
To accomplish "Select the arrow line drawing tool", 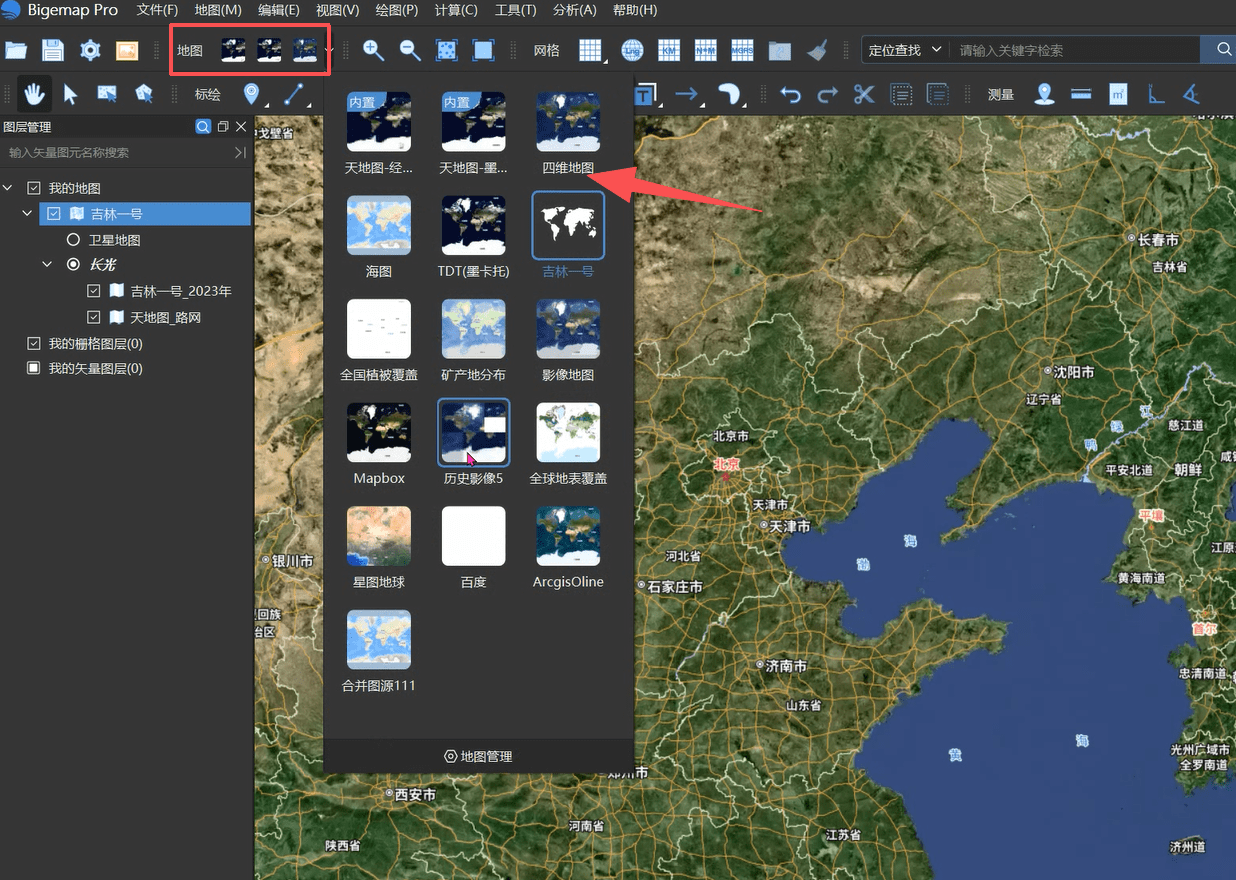I will (687, 94).
